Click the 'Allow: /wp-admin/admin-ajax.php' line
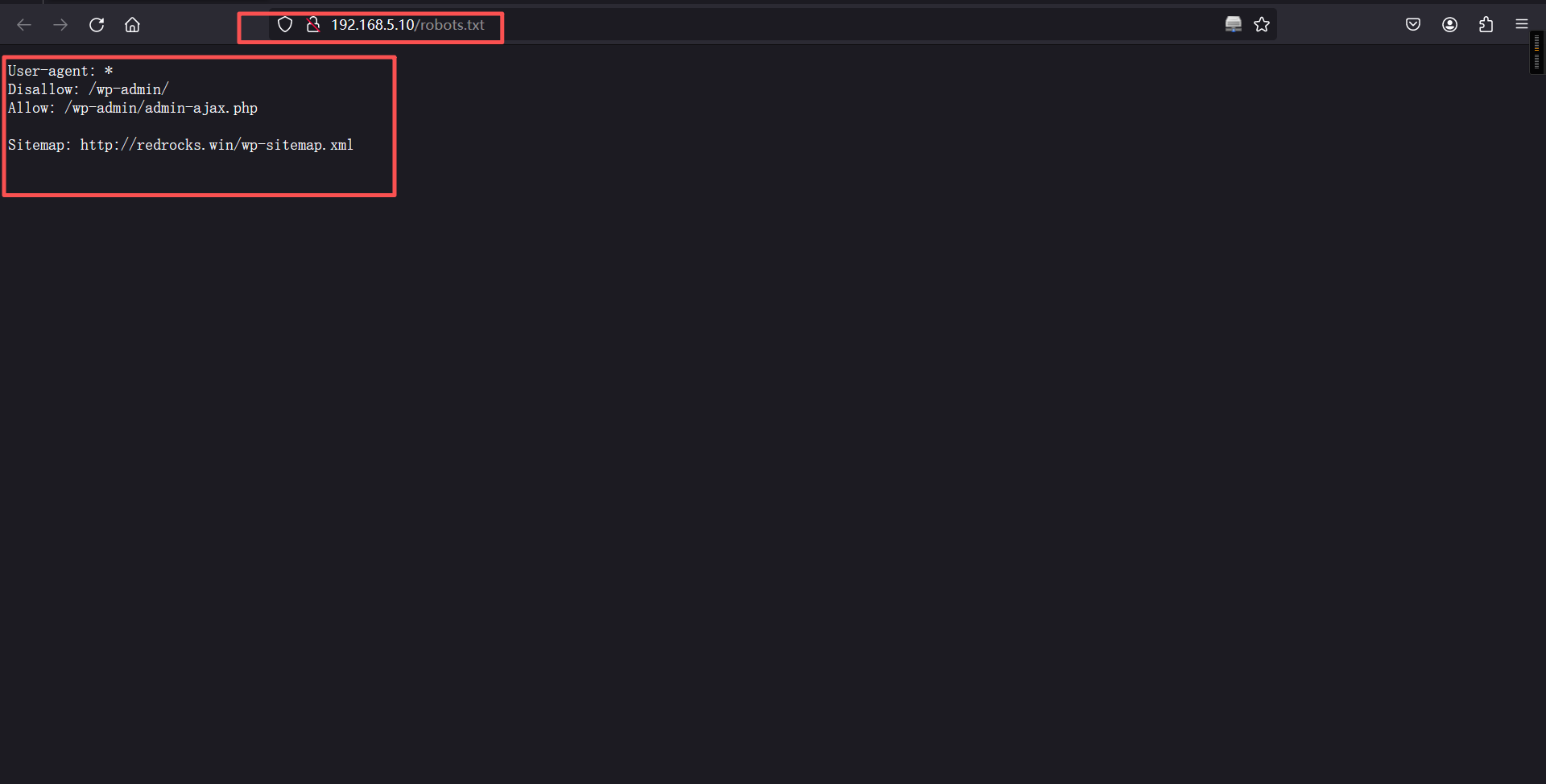 [x=133, y=108]
